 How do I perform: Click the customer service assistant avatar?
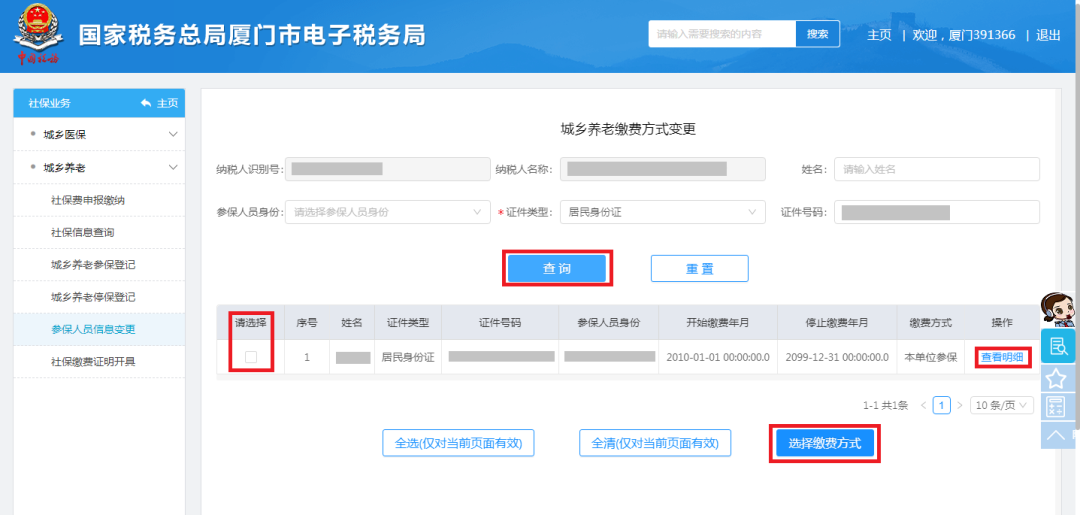tap(1057, 309)
